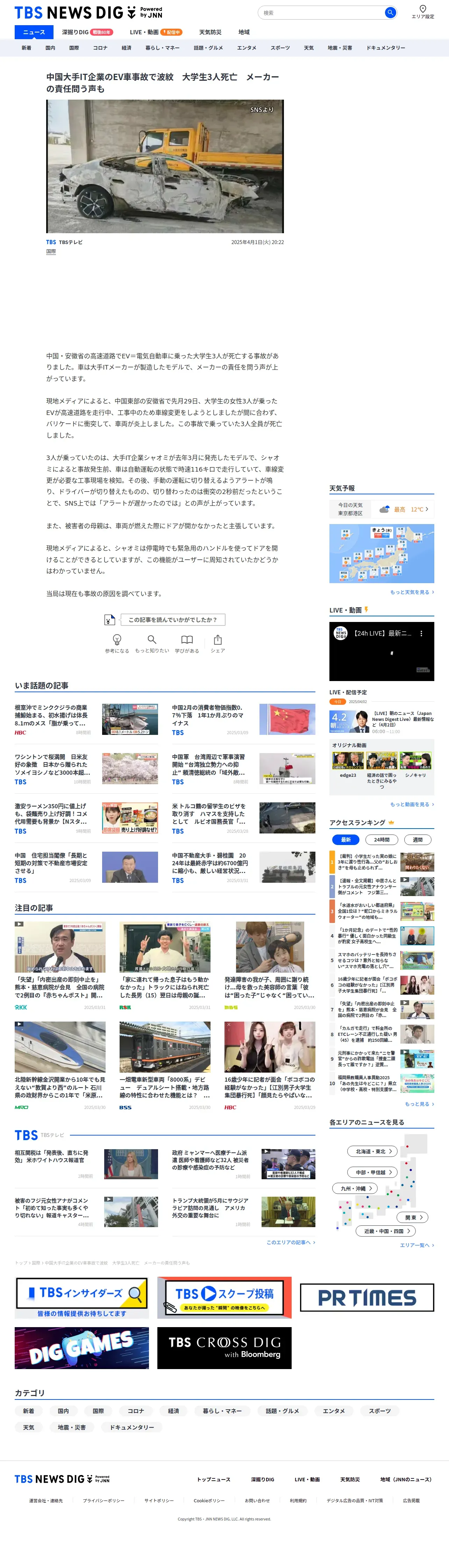Click 国際 in the breadcrumb trail

coord(36,1263)
